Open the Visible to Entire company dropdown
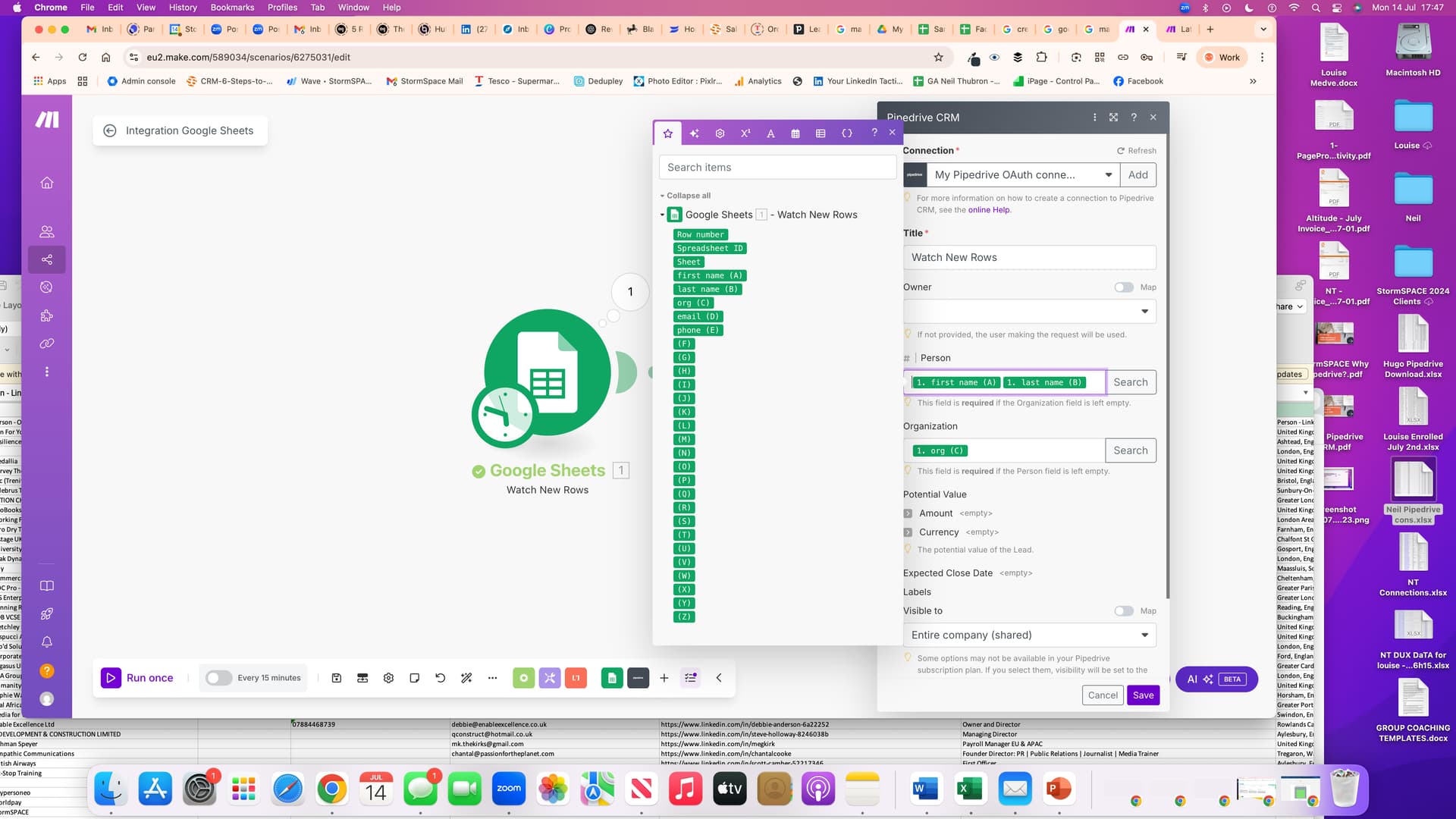This screenshot has height=819, width=1456. click(x=1030, y=635)
